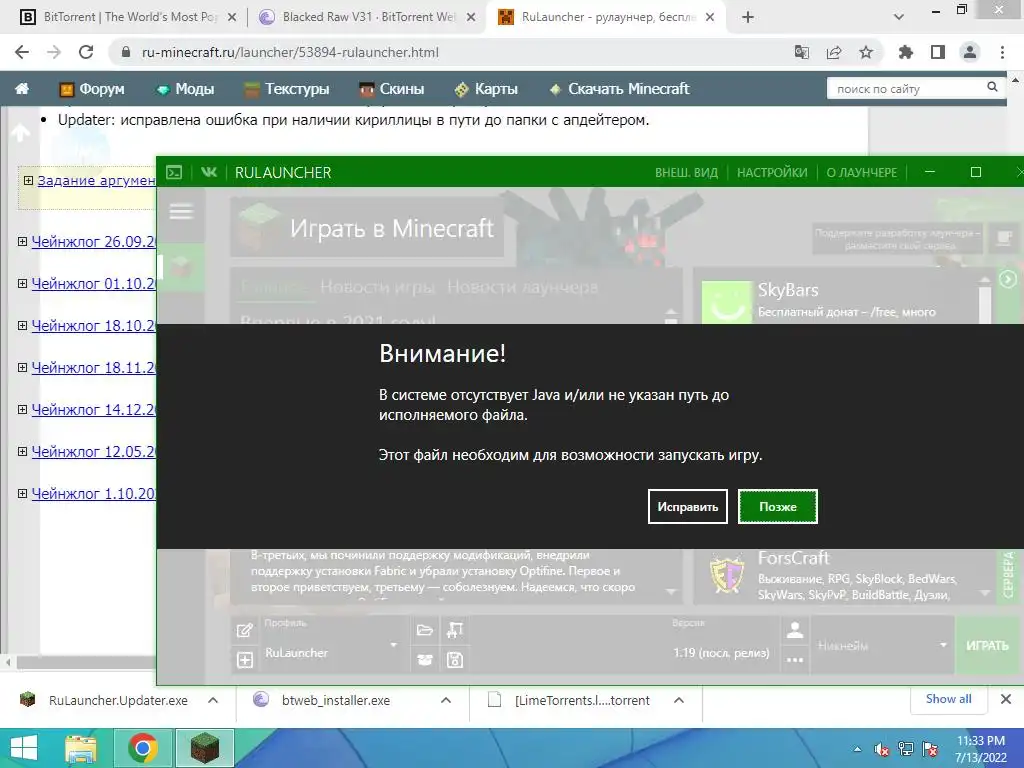This screenshot has height=768, width=1024.
Task: Open the Карты section of the site
Action: [x=487, y=89]
